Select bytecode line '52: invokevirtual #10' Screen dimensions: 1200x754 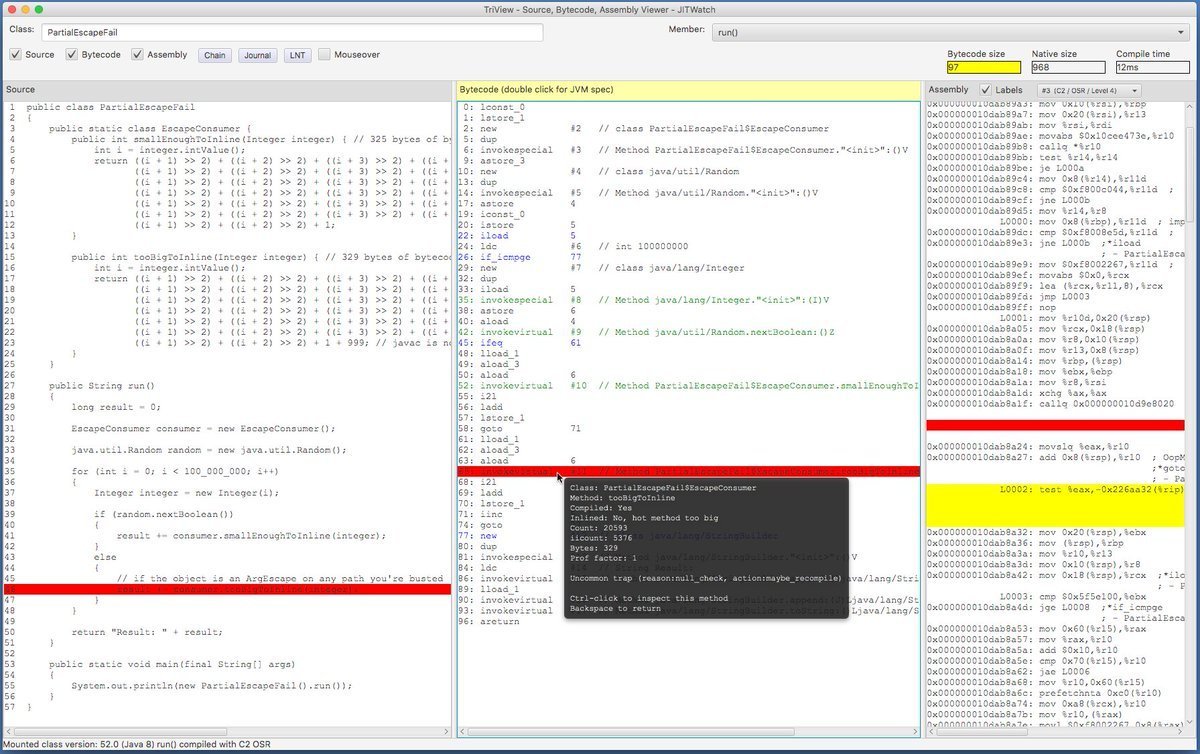click(688, 386)
